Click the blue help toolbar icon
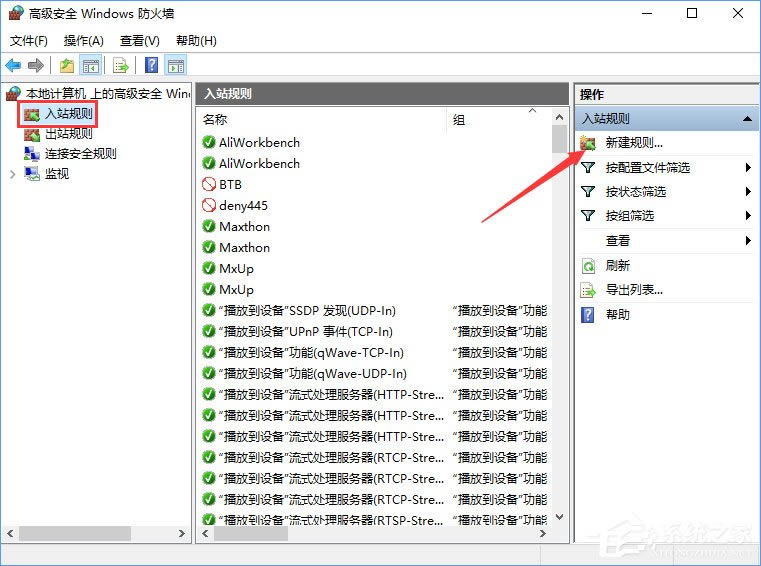The image size is (761, 566). point(151,66)
